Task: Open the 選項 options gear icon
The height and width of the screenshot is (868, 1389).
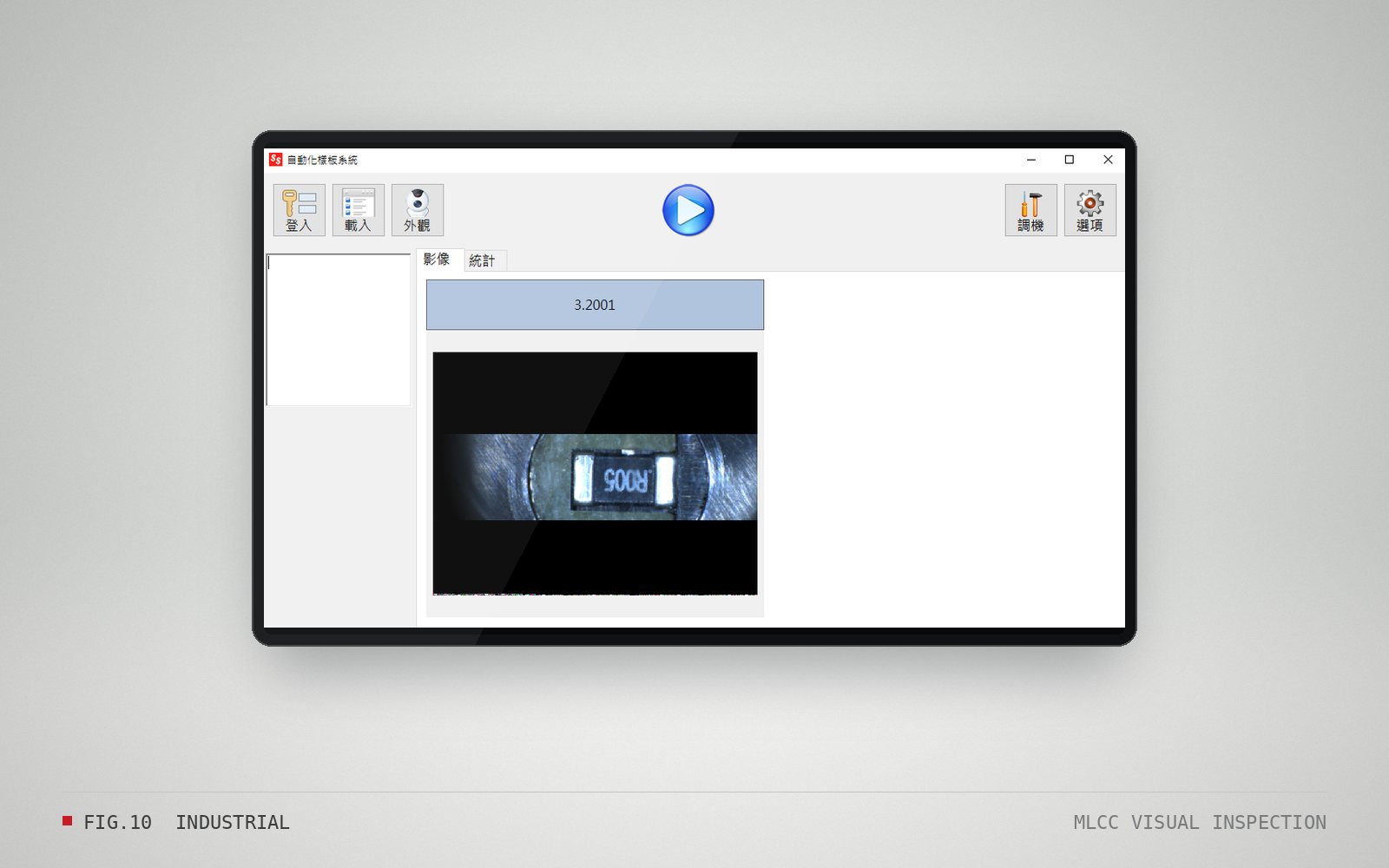Action: coord(1089,210)
